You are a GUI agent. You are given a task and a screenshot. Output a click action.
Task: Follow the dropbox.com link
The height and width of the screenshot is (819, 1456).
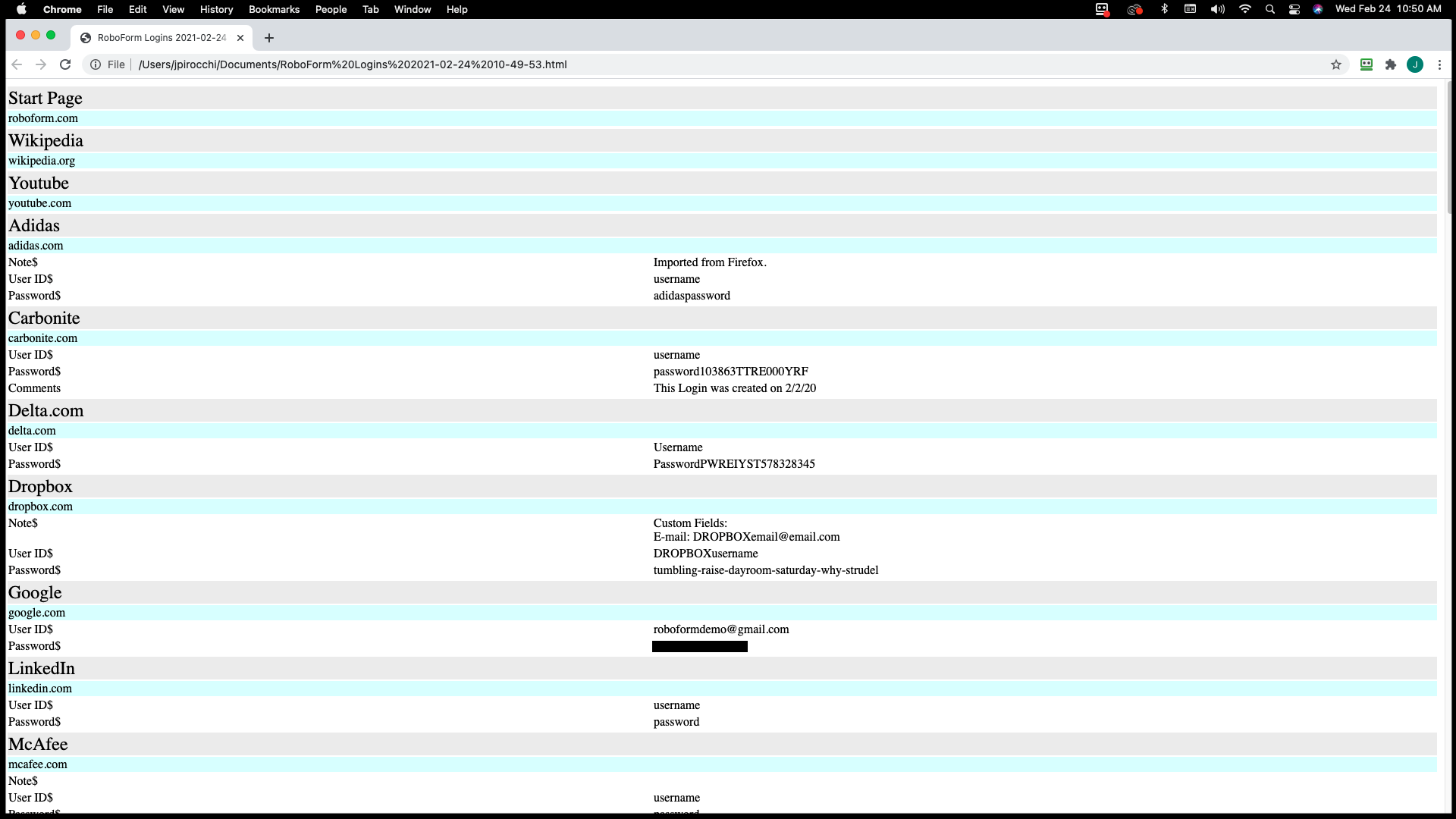pyautogui.click(x=40, y=506)
